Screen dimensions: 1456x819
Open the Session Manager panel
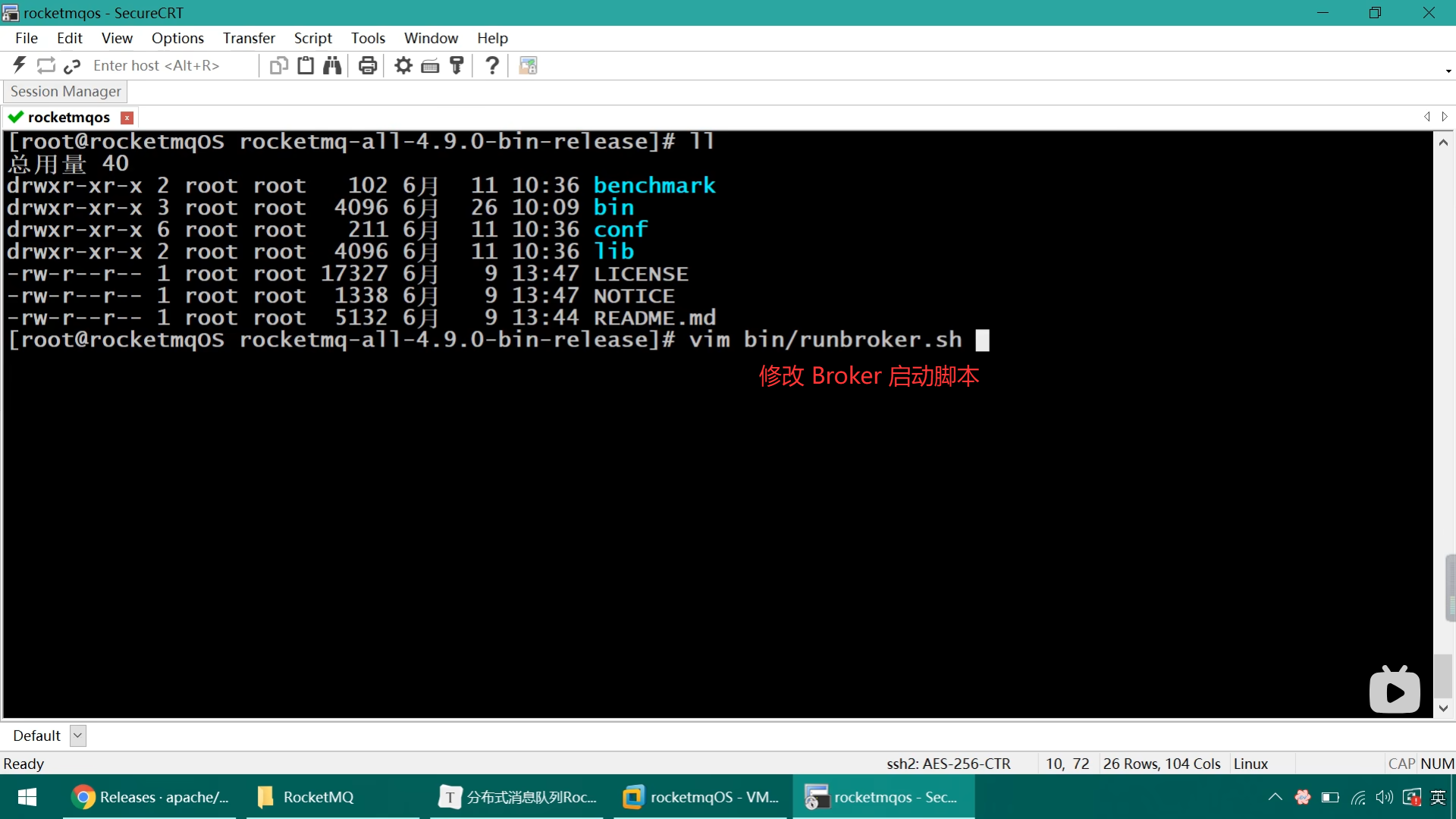tap(65, 91)
